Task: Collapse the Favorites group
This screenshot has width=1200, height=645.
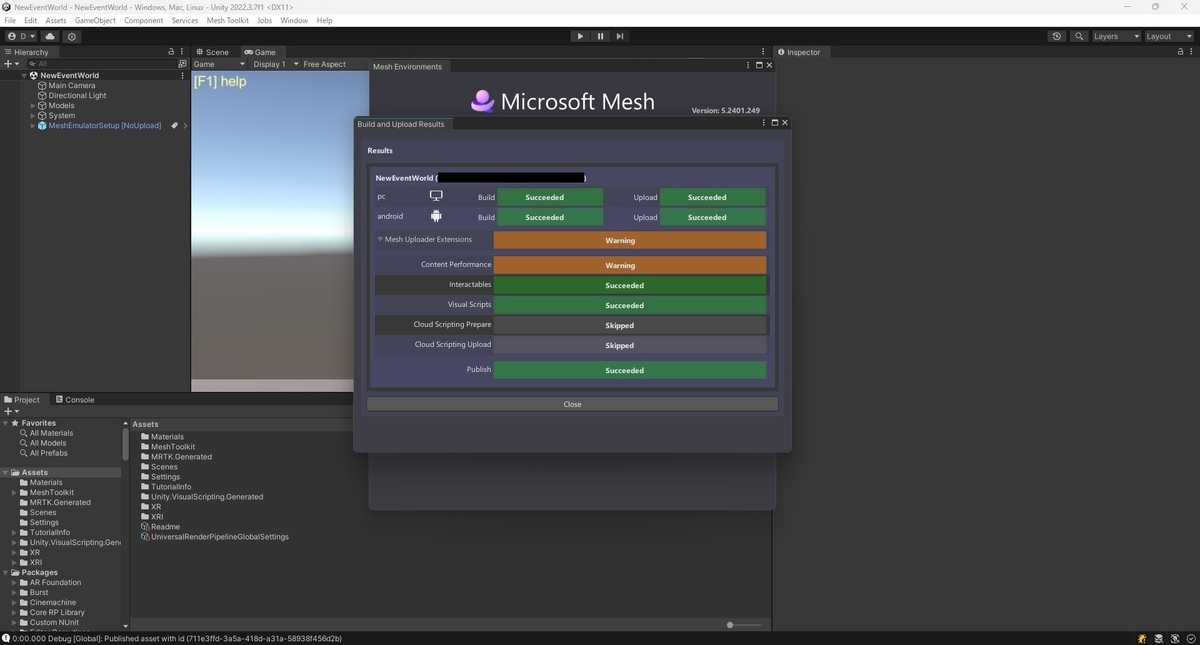Action: (x=5, y=423)
